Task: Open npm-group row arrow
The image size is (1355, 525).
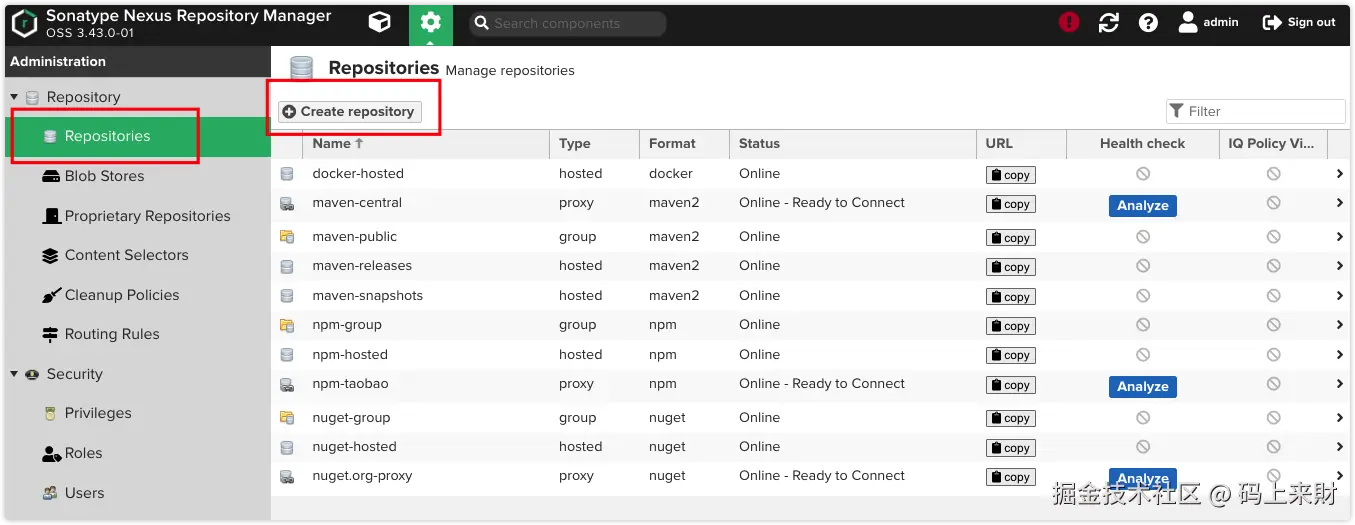Action: pyautogui.click(x=1339, y=325)
